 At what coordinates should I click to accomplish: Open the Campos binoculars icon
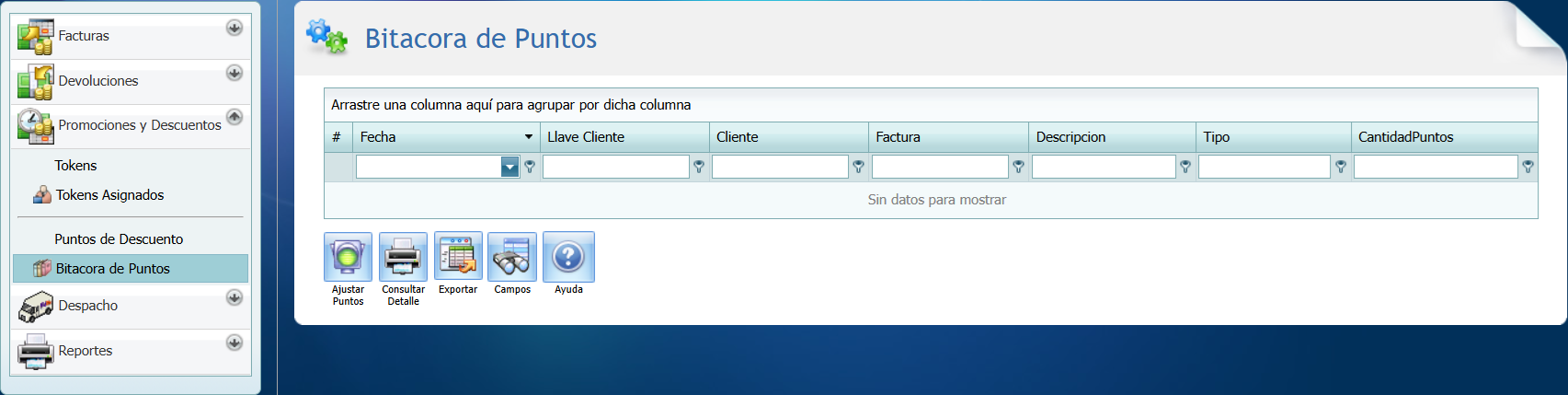tap(512, 257)
